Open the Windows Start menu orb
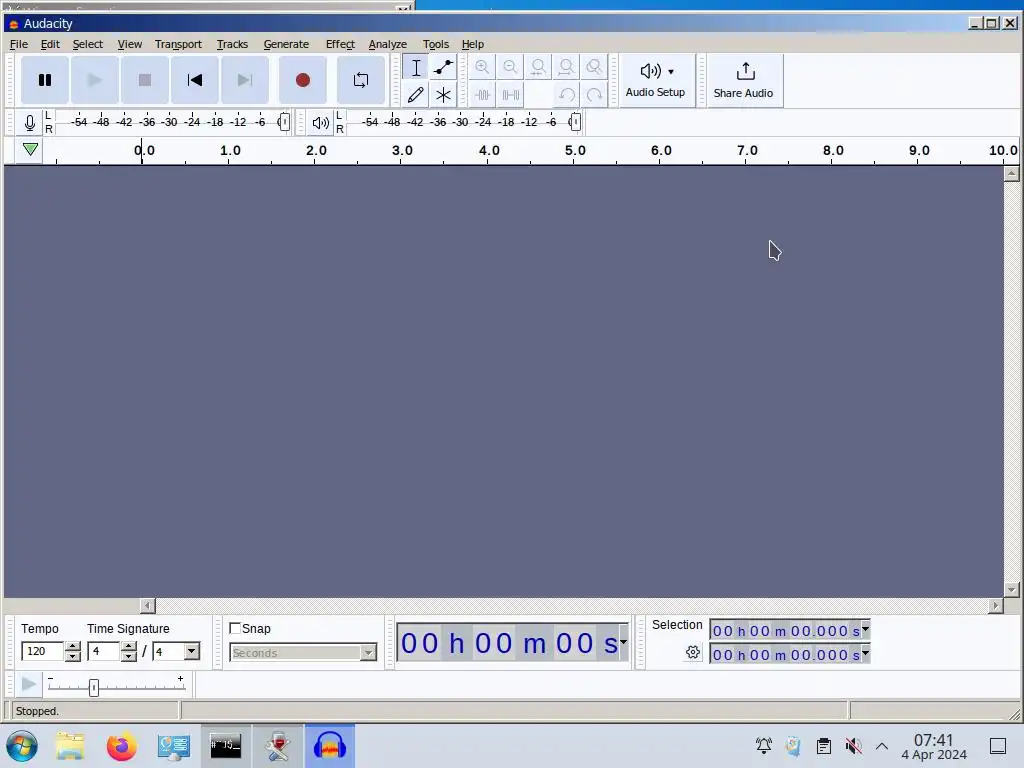 click(22, 746)
